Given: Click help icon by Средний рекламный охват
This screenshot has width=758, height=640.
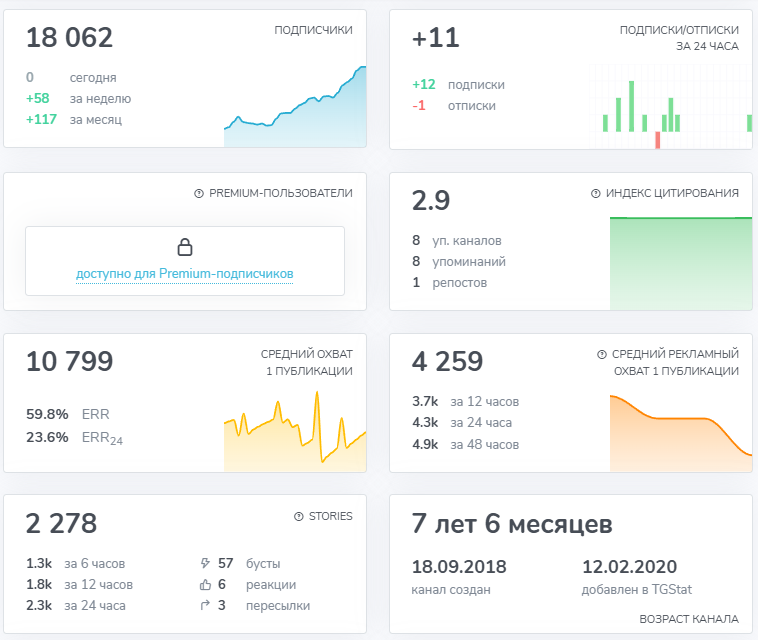Looking at the screenshot, I should tap(602, 354).
